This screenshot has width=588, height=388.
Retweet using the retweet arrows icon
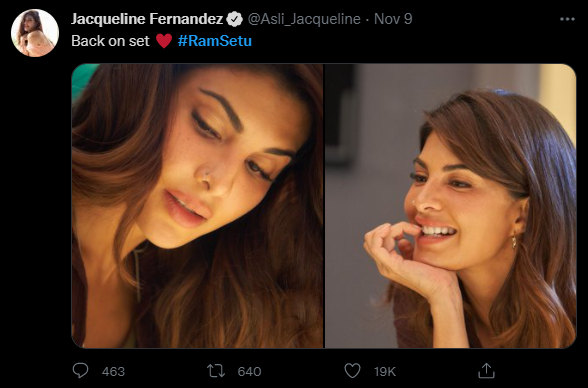216,371
